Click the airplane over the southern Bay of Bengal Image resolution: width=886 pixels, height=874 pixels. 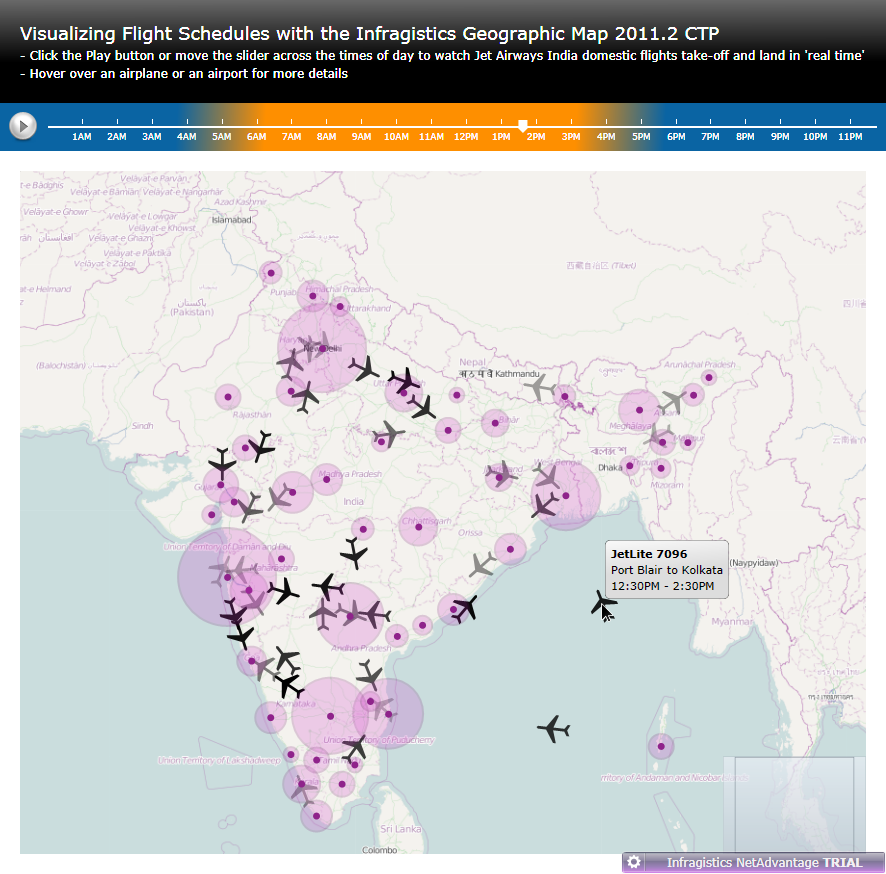553,729
